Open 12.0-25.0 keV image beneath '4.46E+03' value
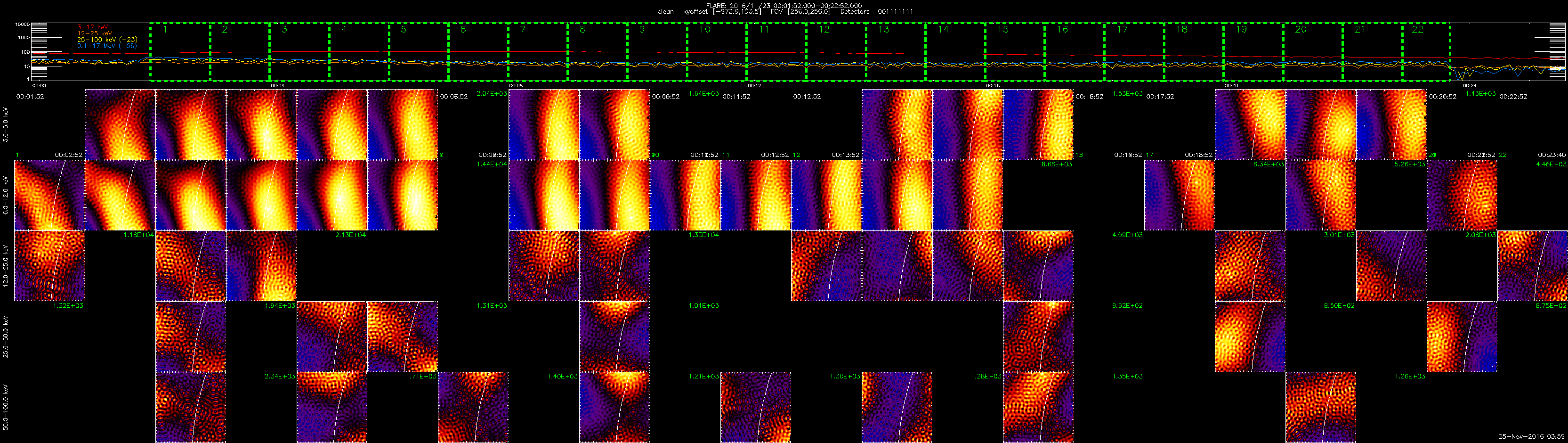The width and height of the screenshot is (1568, 443). pyautogui.click(x=1532, y=266)
